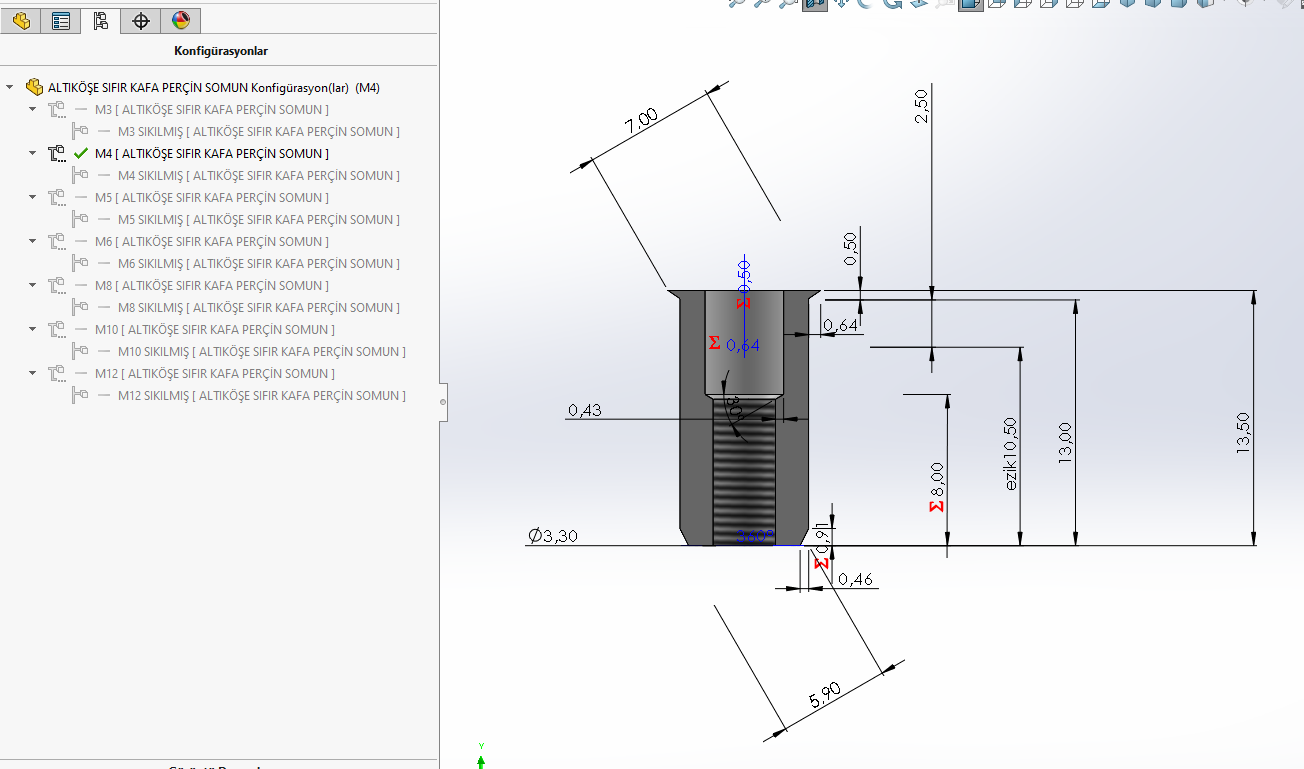Screen dimensions: 1304x769
Task: Click the M12 configuration icon
Action: [x=57, y=373]
